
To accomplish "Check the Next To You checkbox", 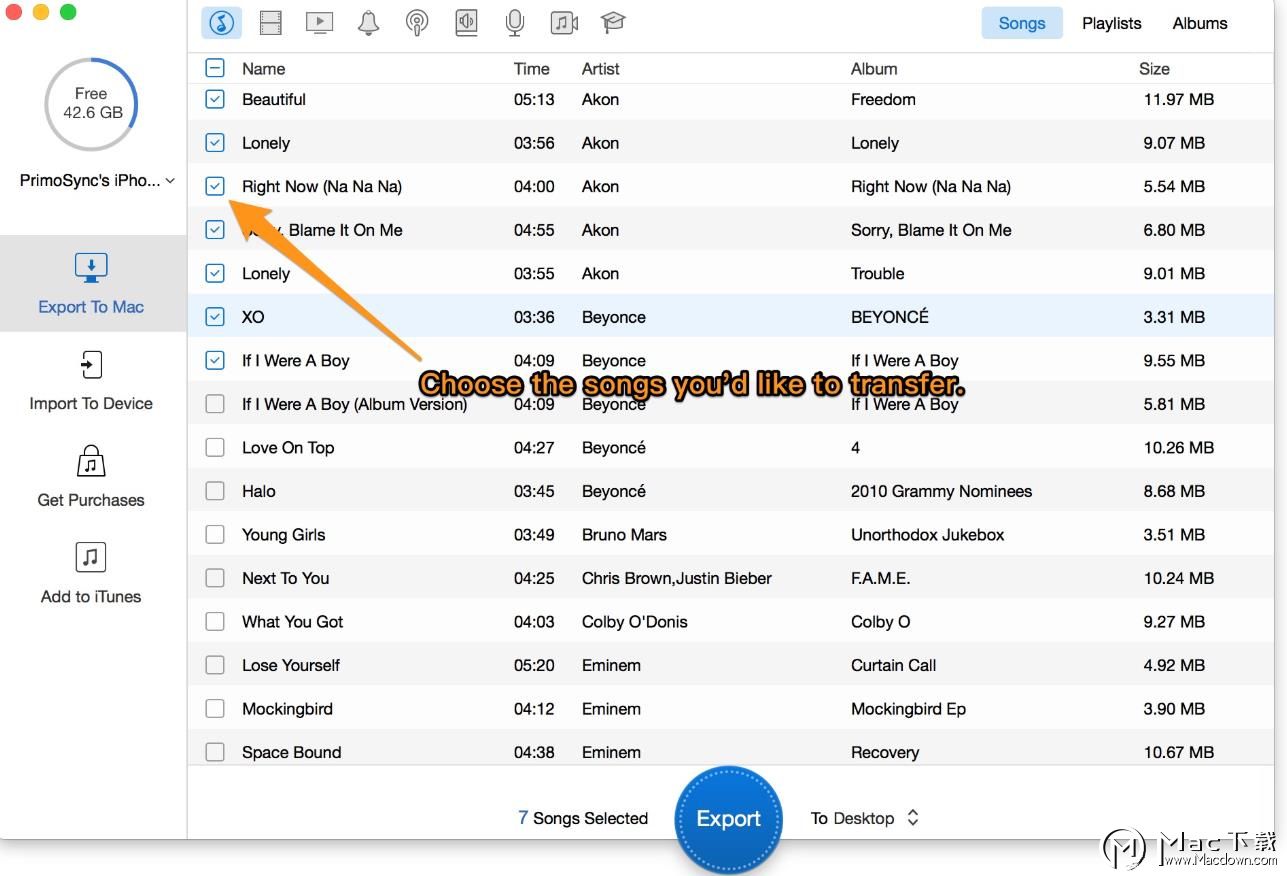I will click(215, 578).
